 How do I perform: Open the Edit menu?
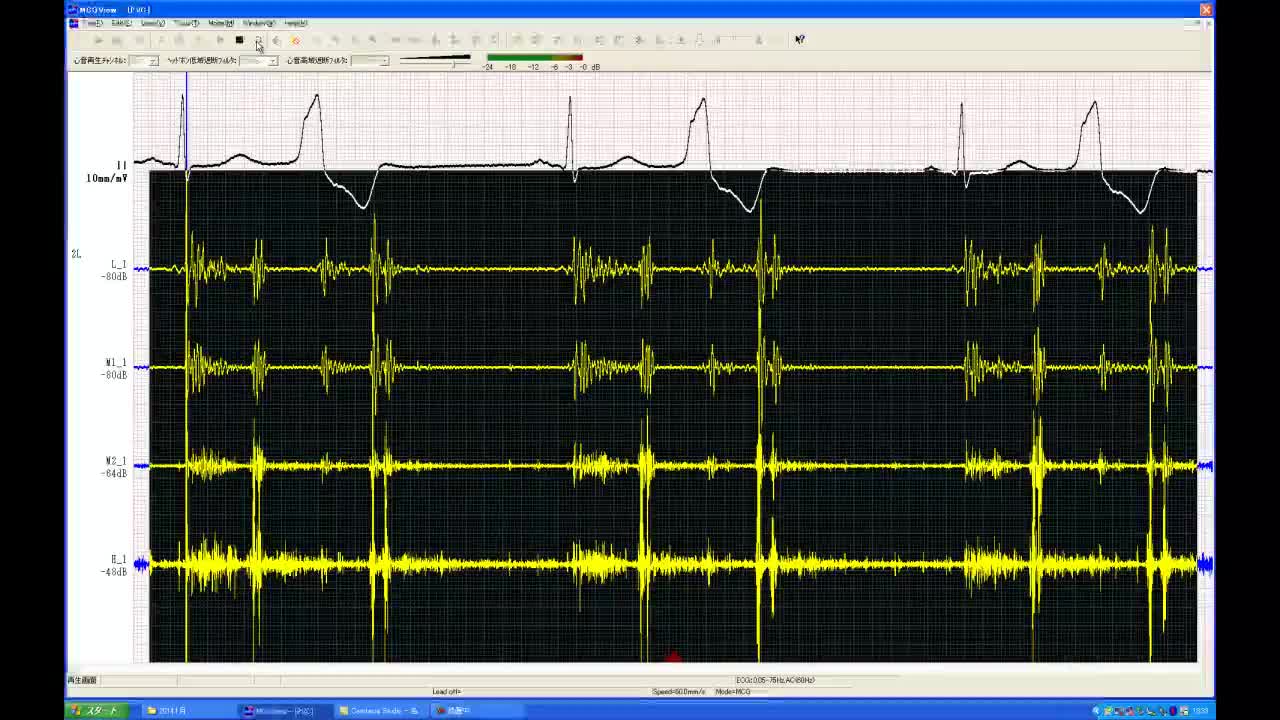click(121, 23)
